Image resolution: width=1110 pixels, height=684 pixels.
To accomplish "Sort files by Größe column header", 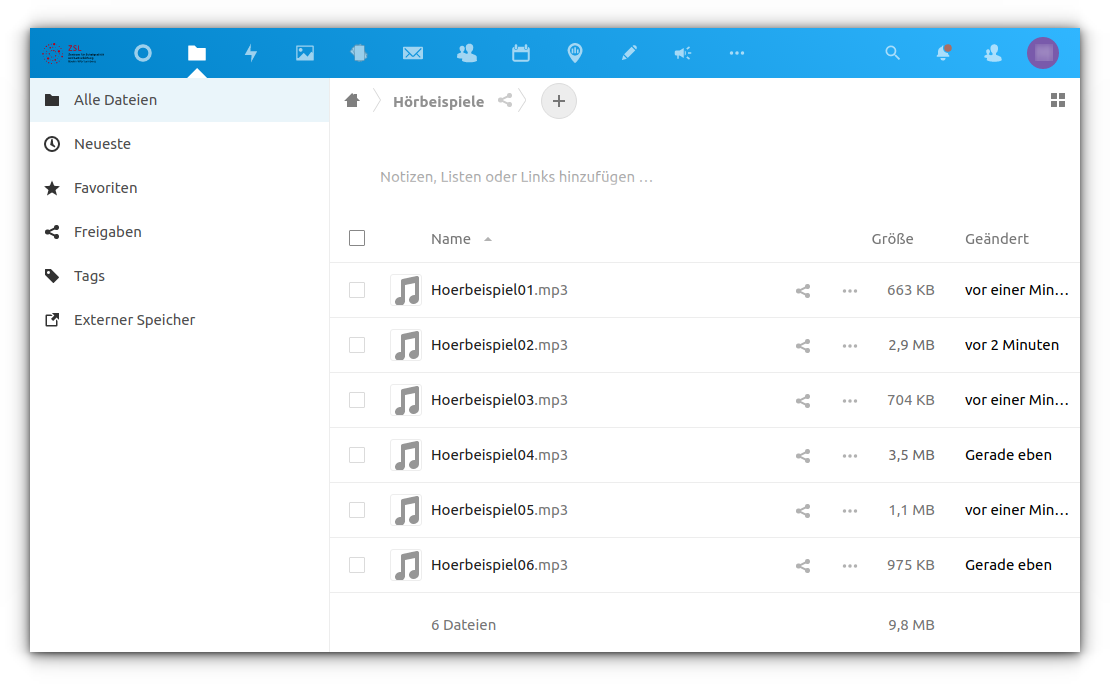I will [x=892, y=239].
